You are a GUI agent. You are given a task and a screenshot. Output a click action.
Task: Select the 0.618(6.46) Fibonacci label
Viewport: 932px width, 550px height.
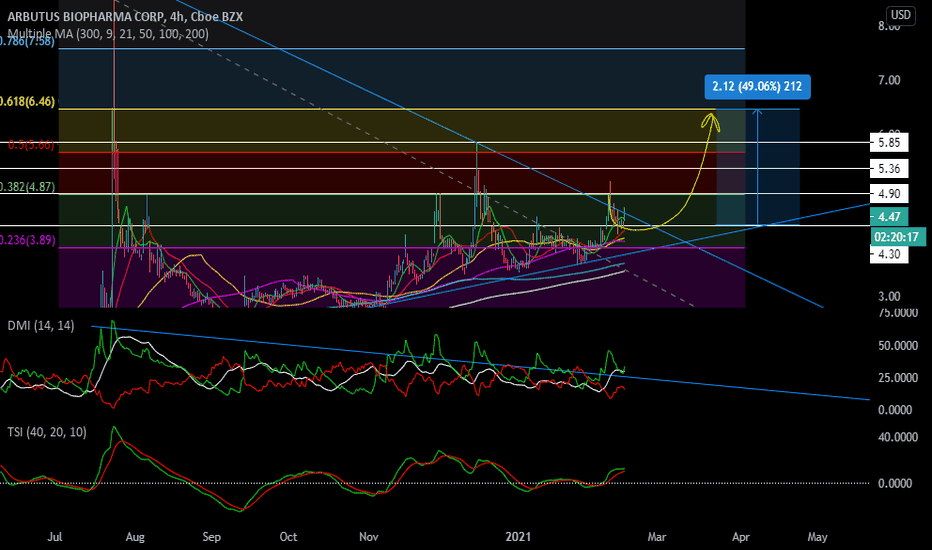[27, 102]
